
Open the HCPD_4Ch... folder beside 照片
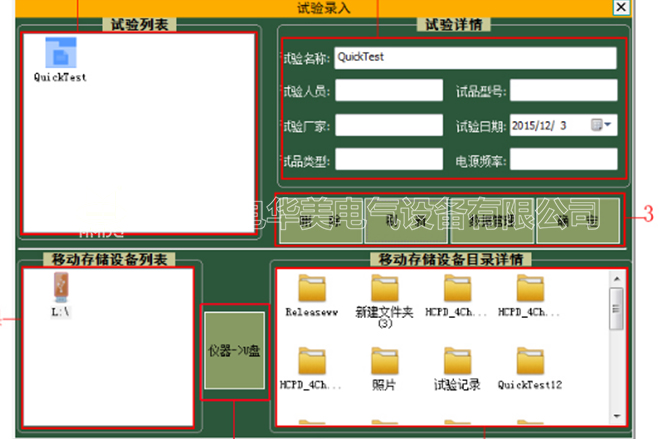pos(312,361)
